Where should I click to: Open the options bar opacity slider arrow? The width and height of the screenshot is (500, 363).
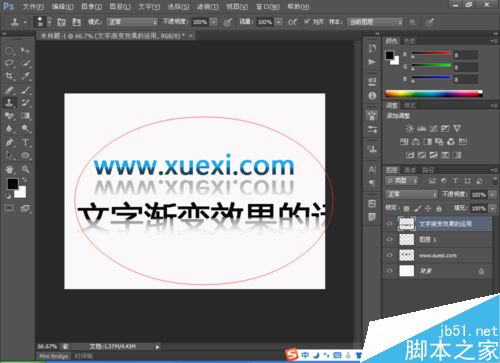pyautogui.click(x=214, y=22)
